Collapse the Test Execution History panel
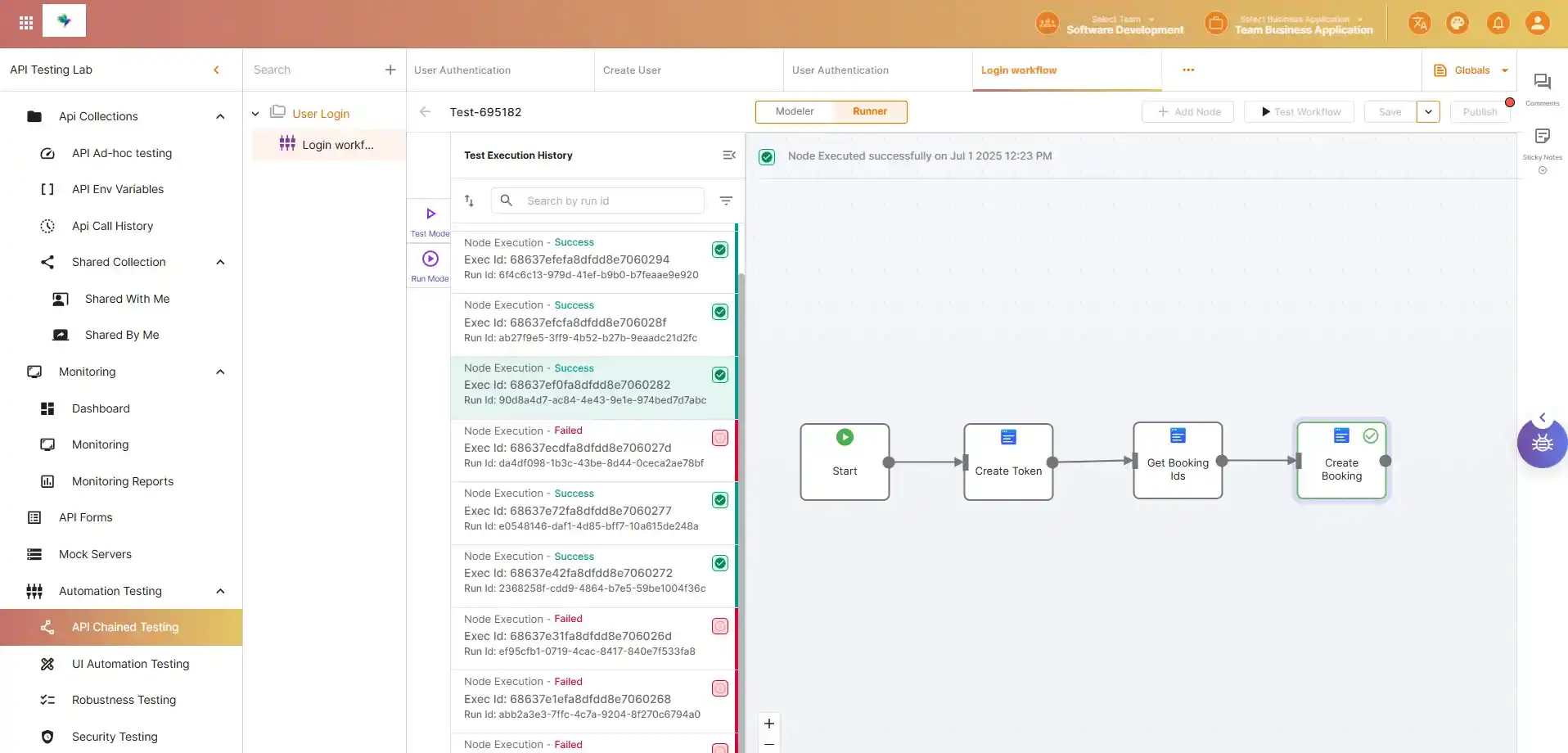The width and height of the screenshot is (1568, 753). click(x=728, y=156)
